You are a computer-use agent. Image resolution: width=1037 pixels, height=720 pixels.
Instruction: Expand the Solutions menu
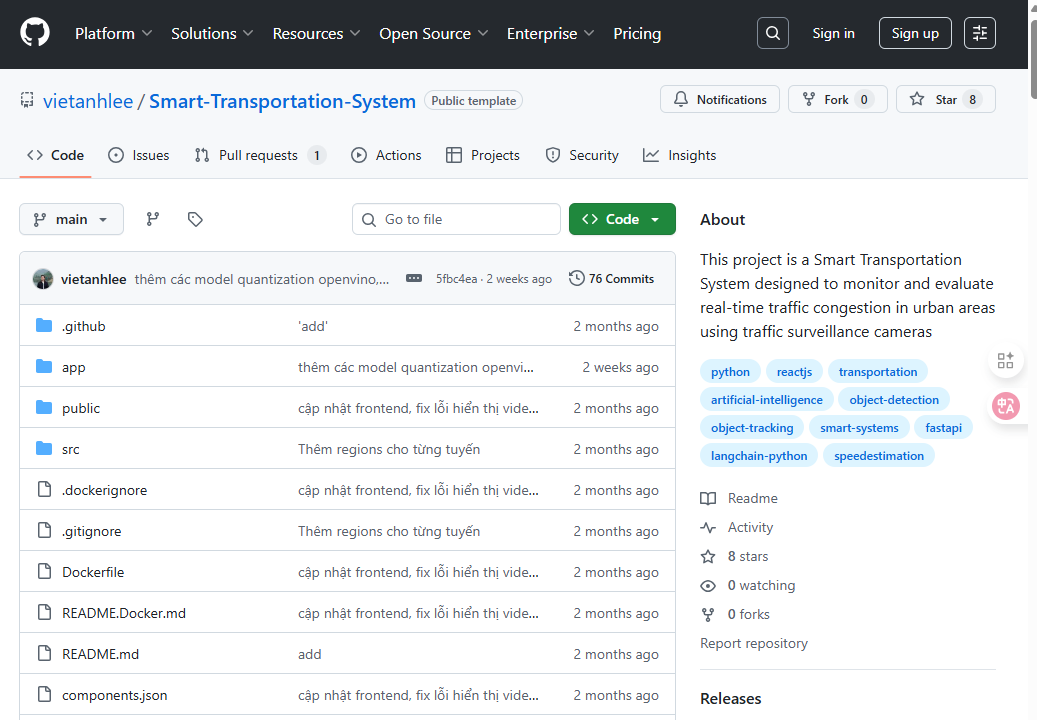(212, 34)
